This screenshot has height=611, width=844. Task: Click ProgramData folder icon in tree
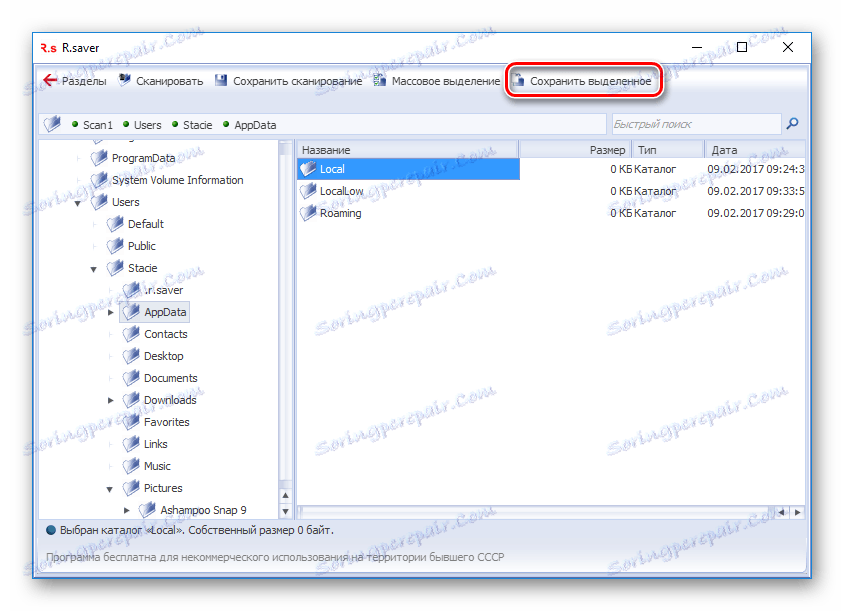pos(99,158)
